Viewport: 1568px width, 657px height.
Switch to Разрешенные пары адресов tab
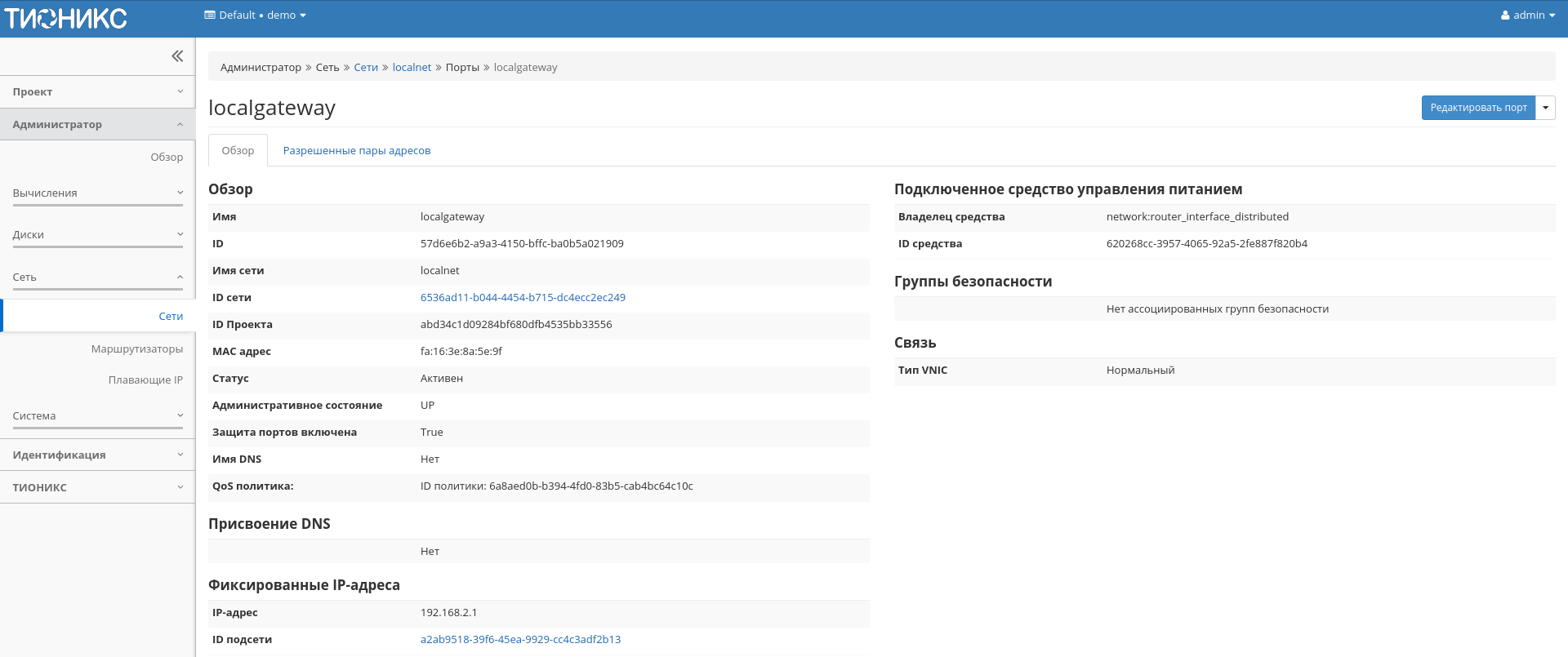(356, 151)
